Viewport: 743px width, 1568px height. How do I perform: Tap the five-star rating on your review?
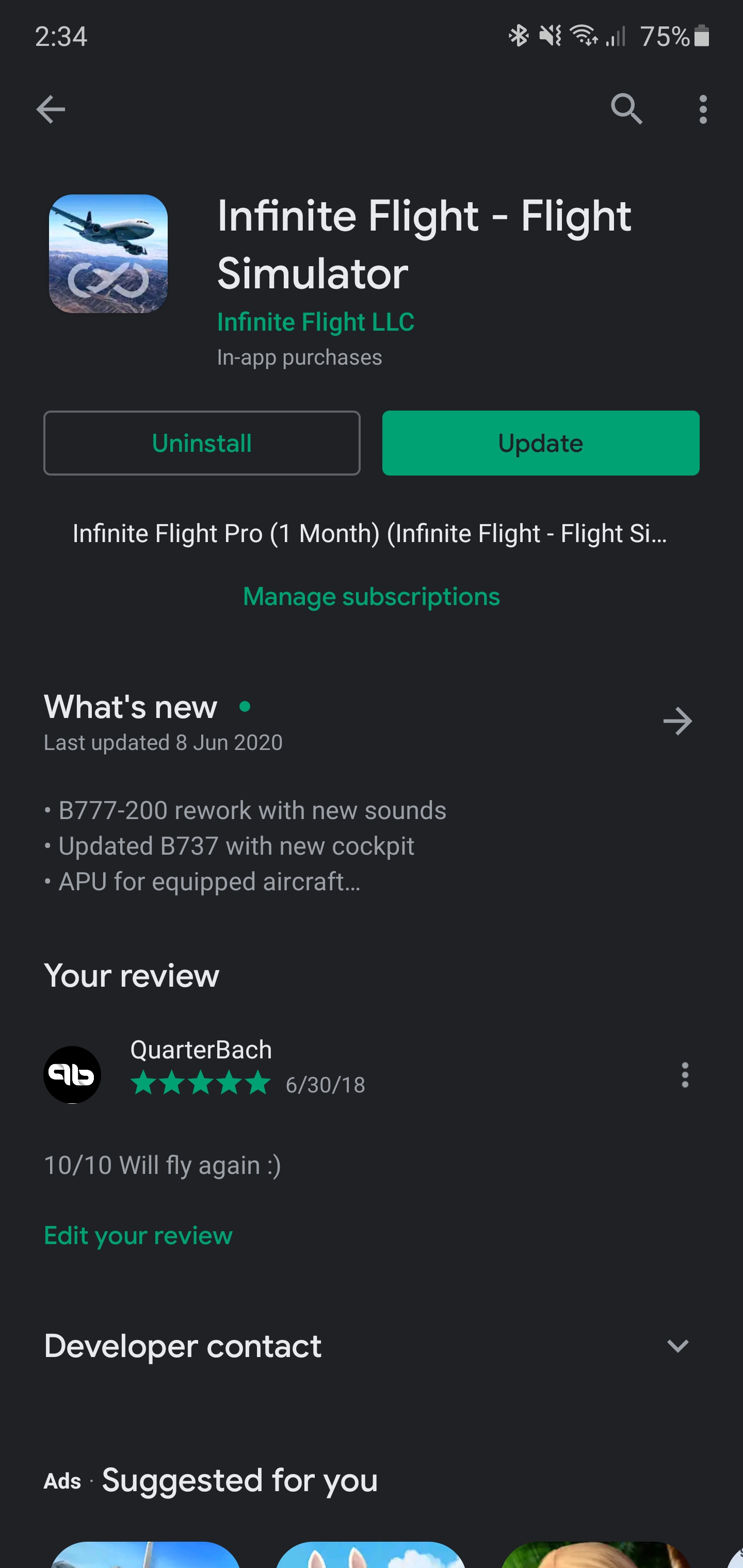tap(200, 1084)
